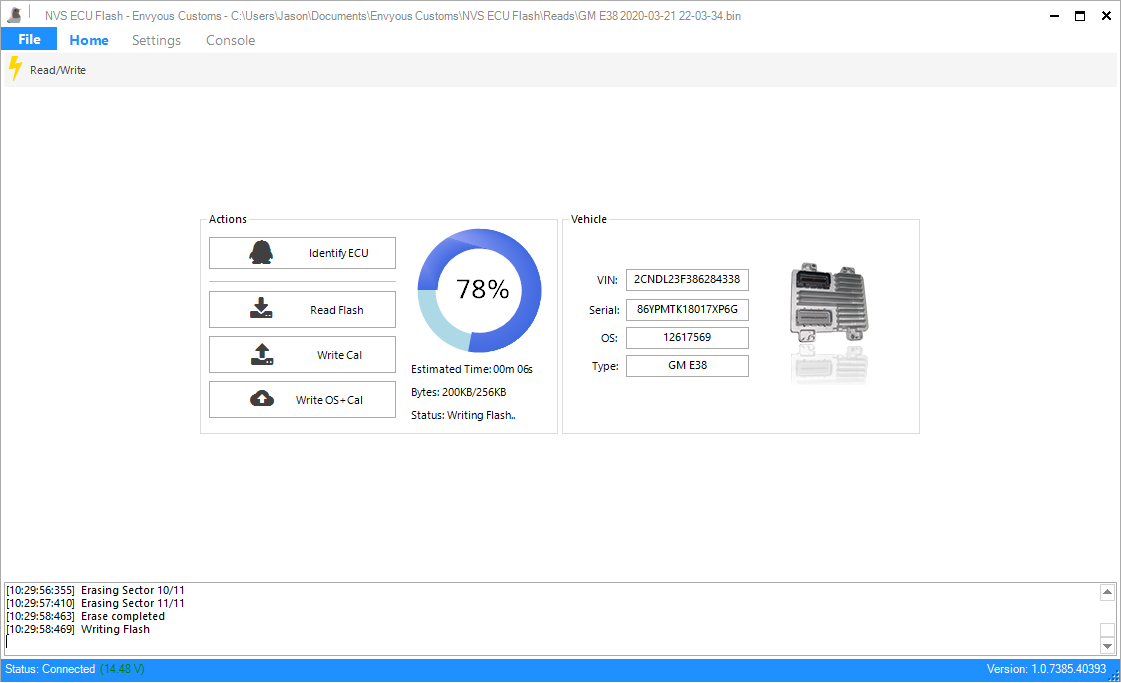Open the Settings tab
Screen dimensions: 1121x683
pyautogui.click(x=156, y=40)
